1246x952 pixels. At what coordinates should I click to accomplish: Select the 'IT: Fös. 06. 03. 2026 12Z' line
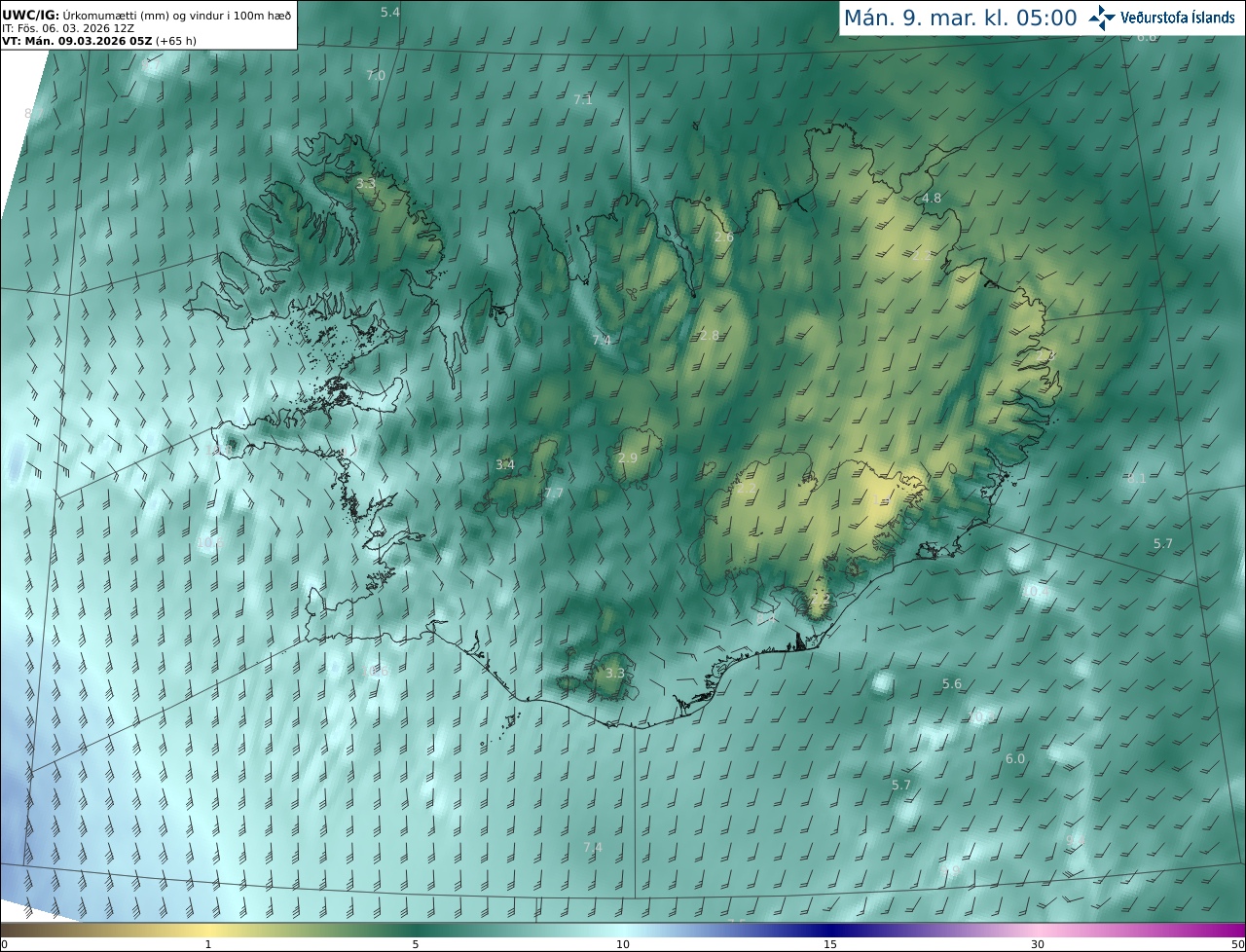(68, 27)
